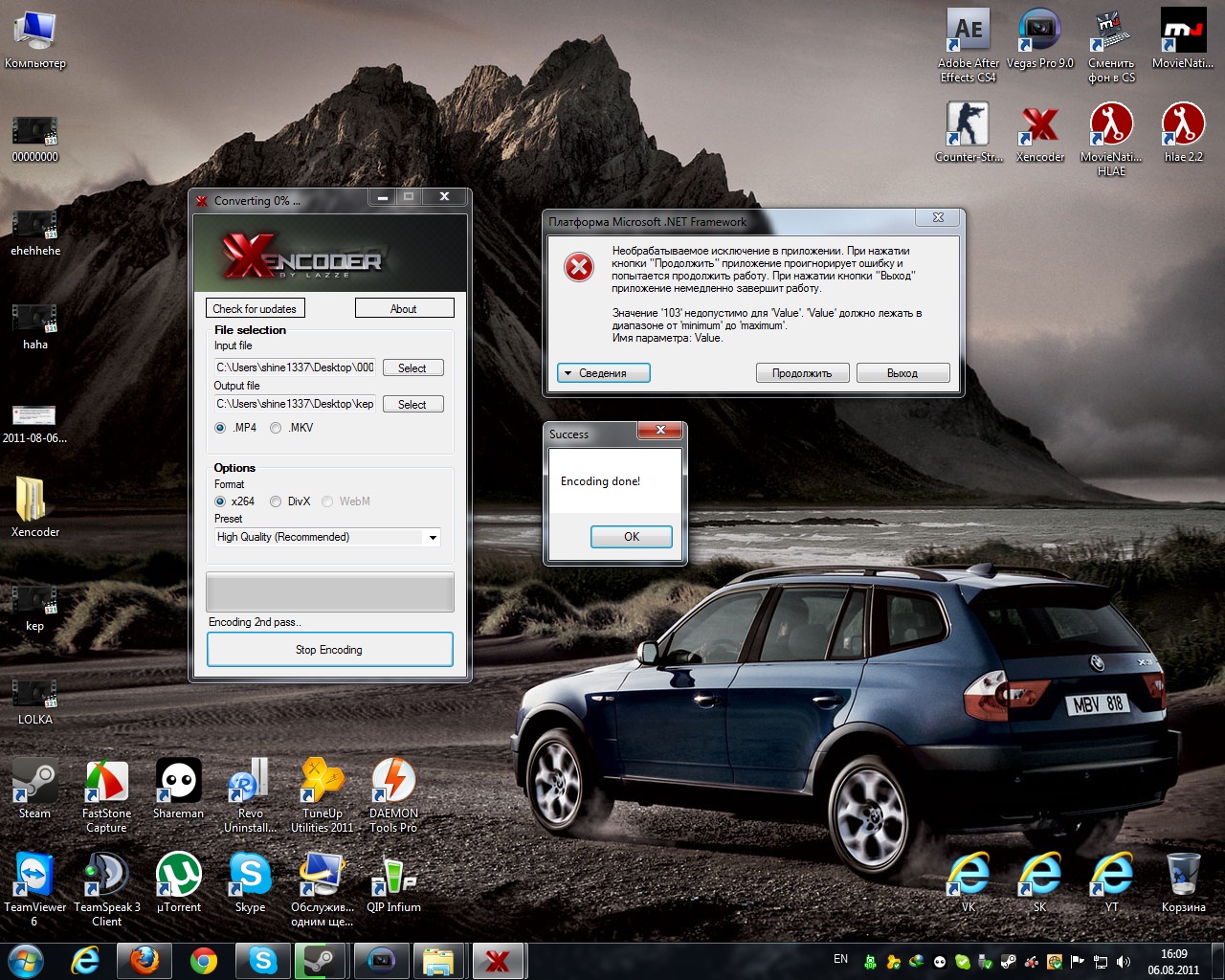Switch to Firefox on the taskbar
Viewport: 1225px width, 980px height.
(145, 960)
